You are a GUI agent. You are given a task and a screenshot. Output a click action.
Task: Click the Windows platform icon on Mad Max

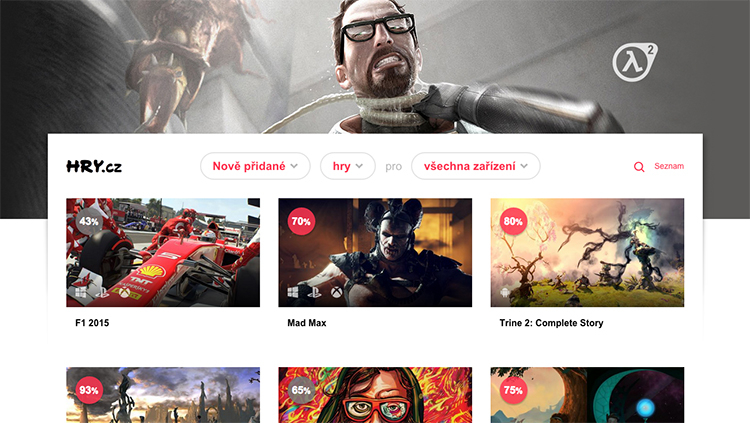[293, 291]
